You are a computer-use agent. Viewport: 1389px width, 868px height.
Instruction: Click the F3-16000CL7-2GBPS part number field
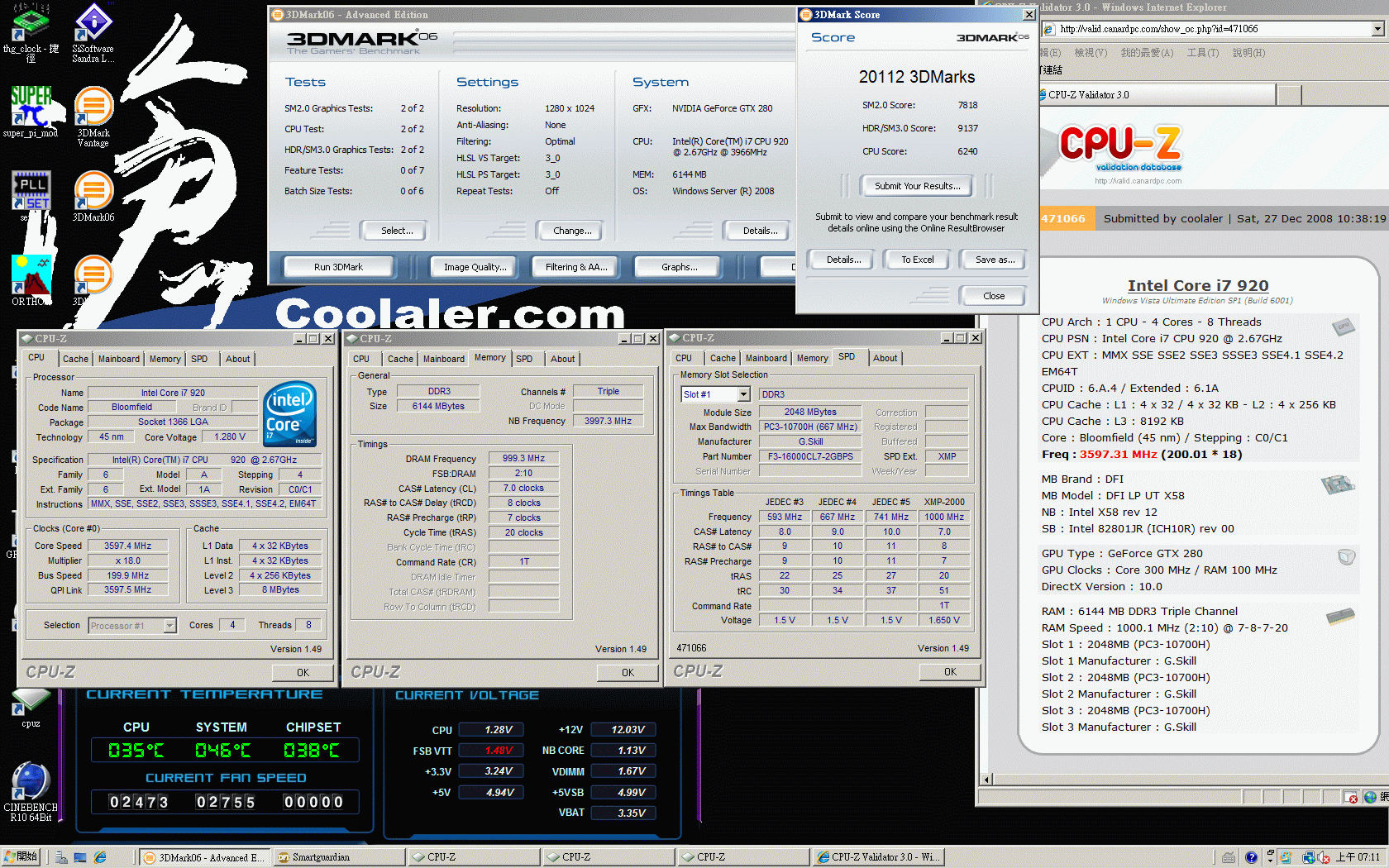pyautogui.click(x=810, y=456)
